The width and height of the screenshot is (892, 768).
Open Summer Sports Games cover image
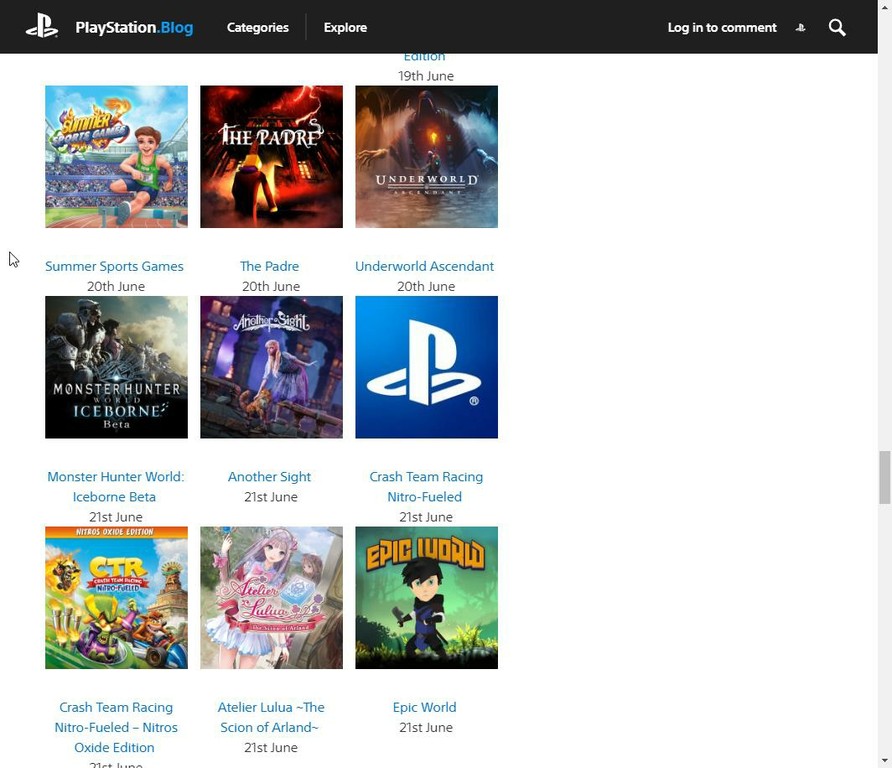116,156
